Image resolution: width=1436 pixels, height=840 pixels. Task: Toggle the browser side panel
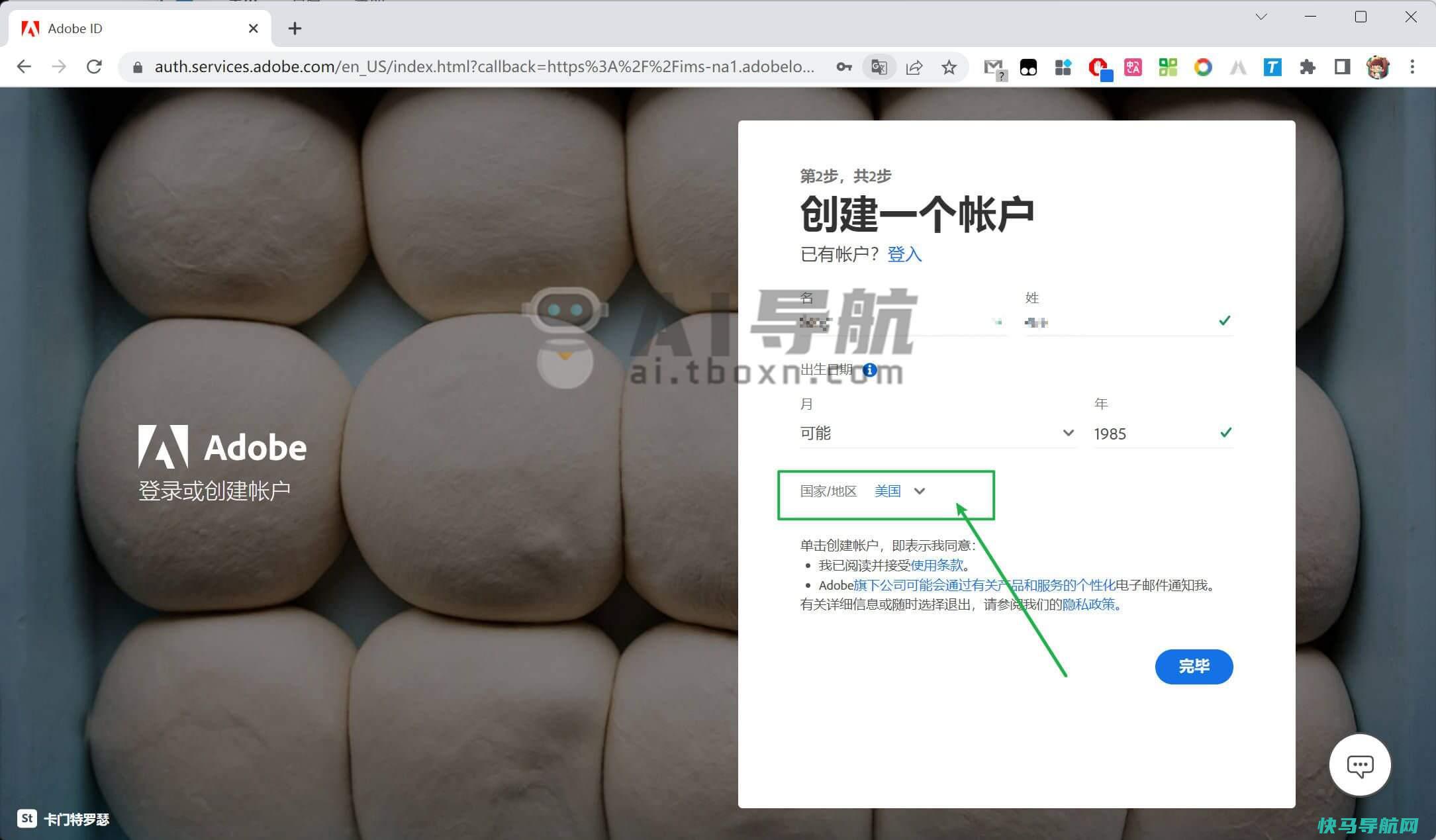click(x=1342, y=67)
